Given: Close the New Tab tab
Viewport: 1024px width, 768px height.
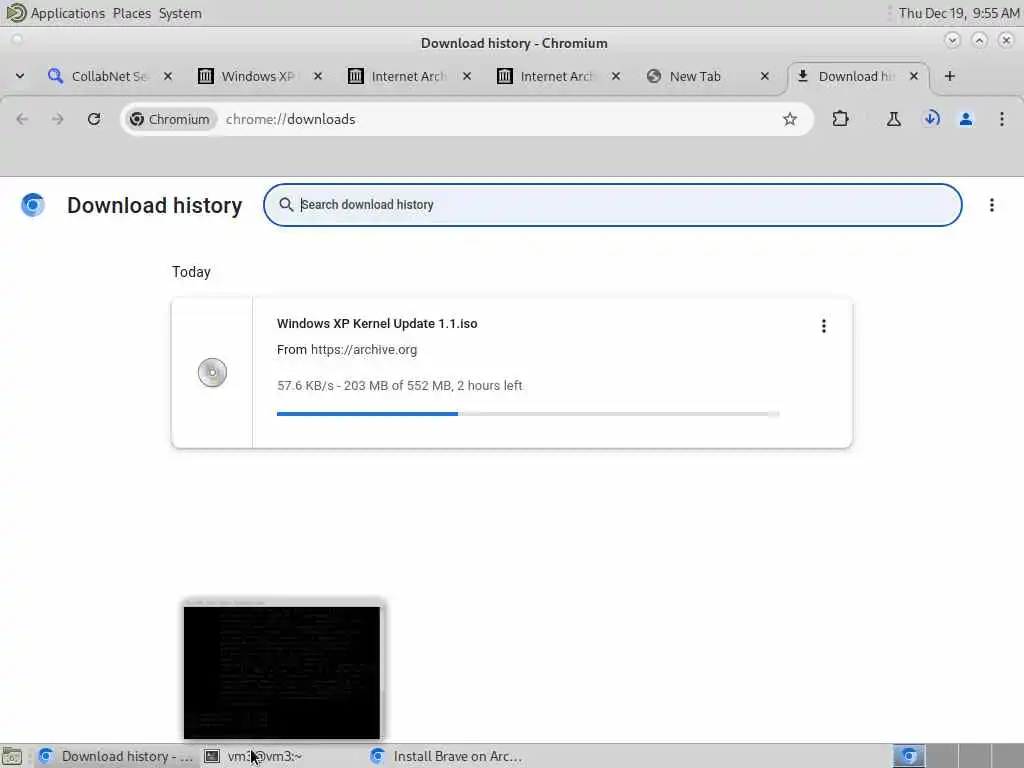Looking at the screenshot, I should click(765, 76).
